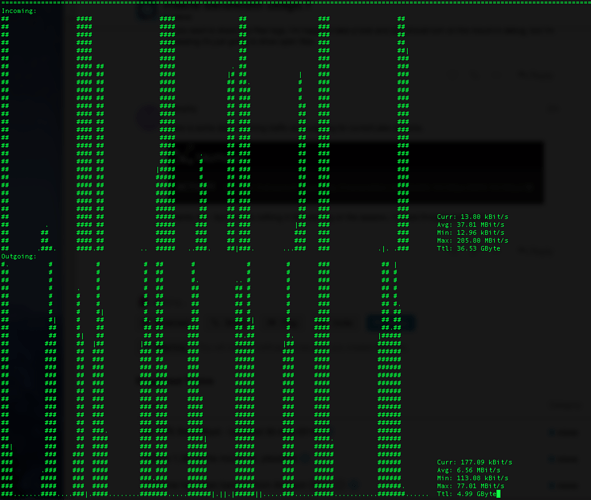This screenshot has width=591, height=500.
Task: Select the incoming Avg 37.81 MBit/s line
Action: [470, 225]
